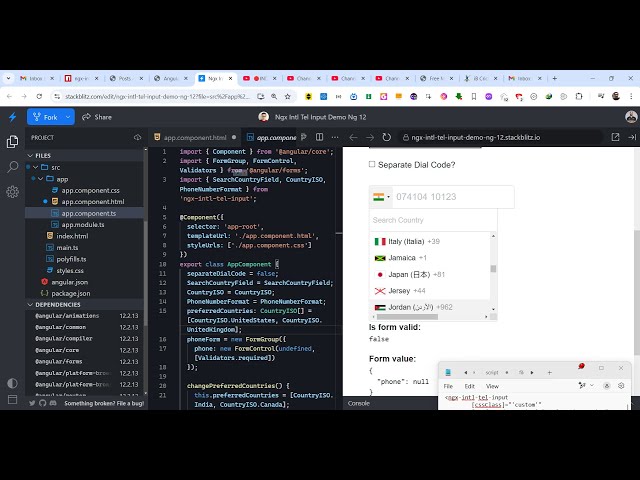Click the StackBlitz lightning bolt logo
This screenshot has width=640, height=480.
(12, 117)
